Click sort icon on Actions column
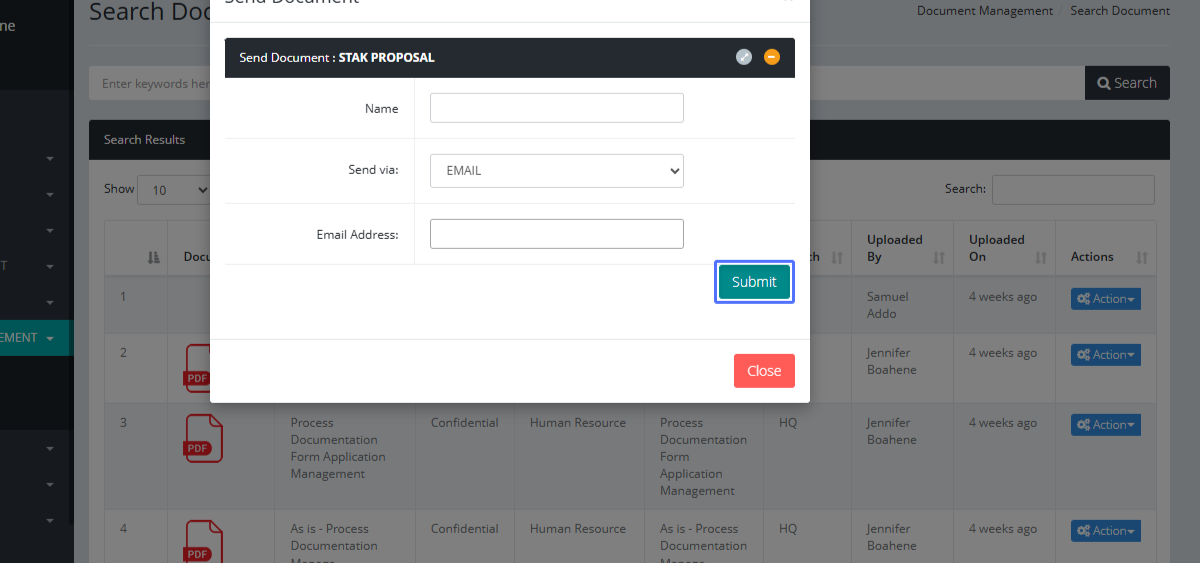 [x=1142, y=257]
